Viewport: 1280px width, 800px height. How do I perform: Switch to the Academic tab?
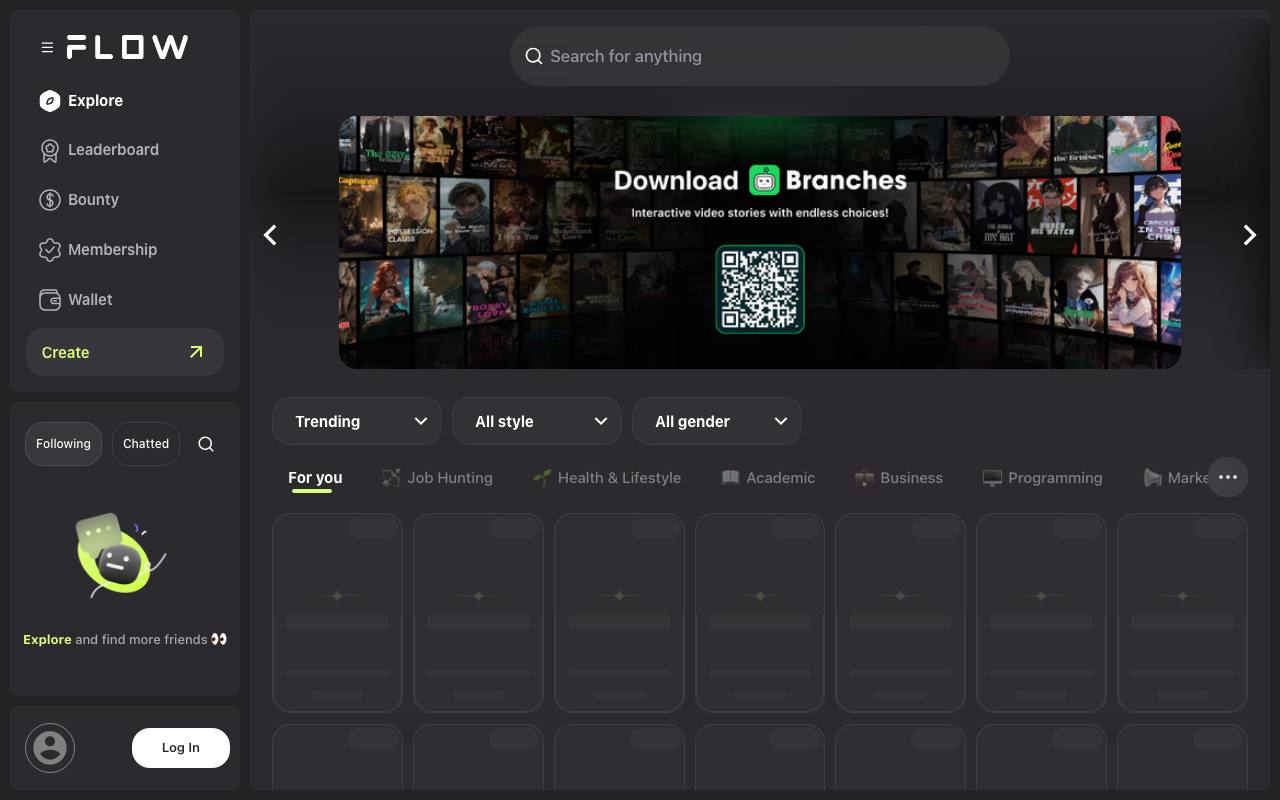pyautogui.click(x=768, y=478)
